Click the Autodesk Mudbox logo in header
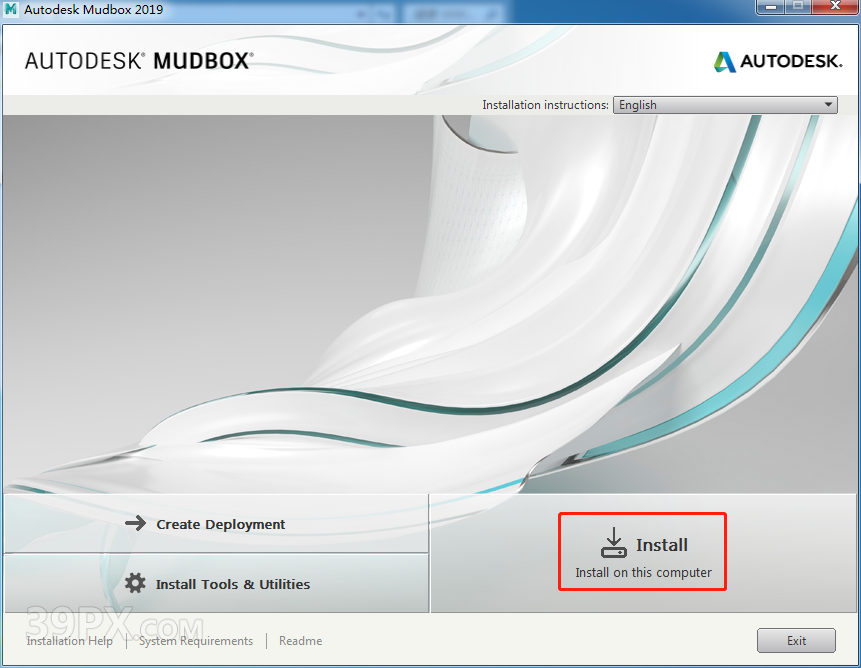 [138, 61]
